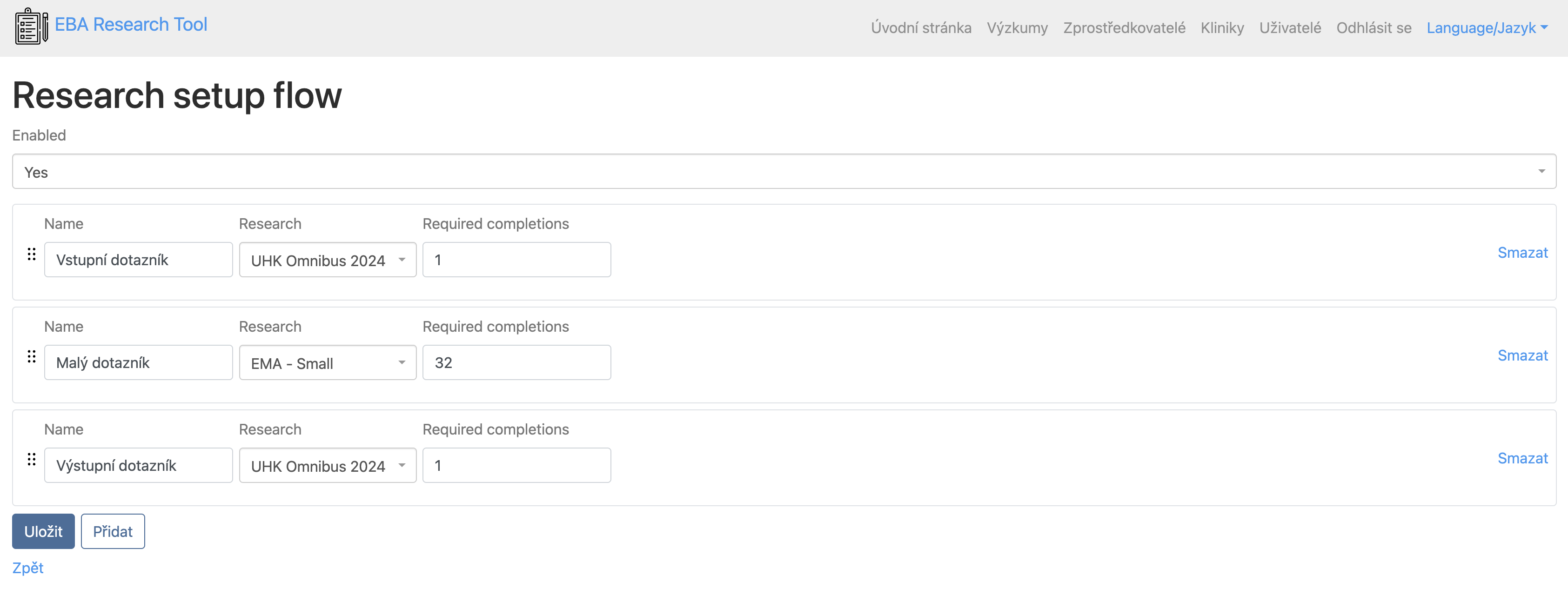Viewport: 1568px width, 589px height.
Task: Click Odhlásit se to log out
Action: 1373,28
